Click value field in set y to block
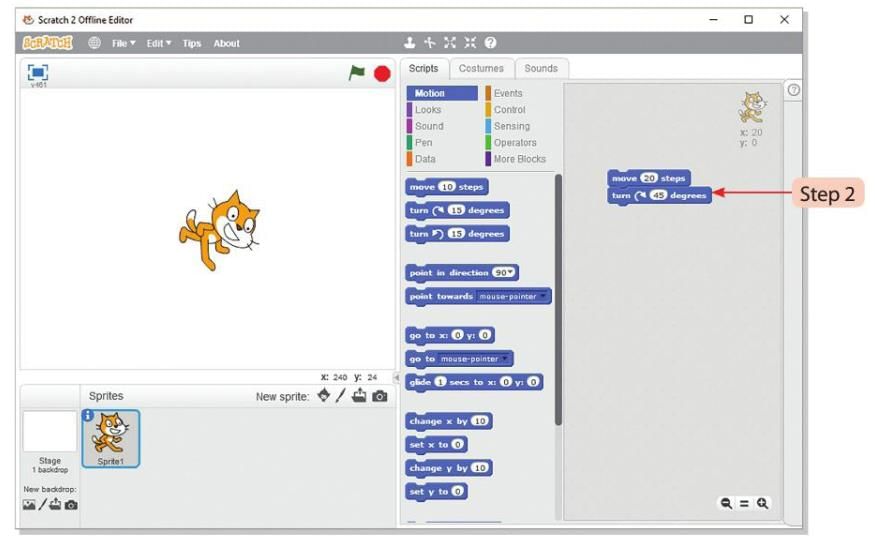Image resolution: width=875 pixels, height=544 pixels. 458,492
